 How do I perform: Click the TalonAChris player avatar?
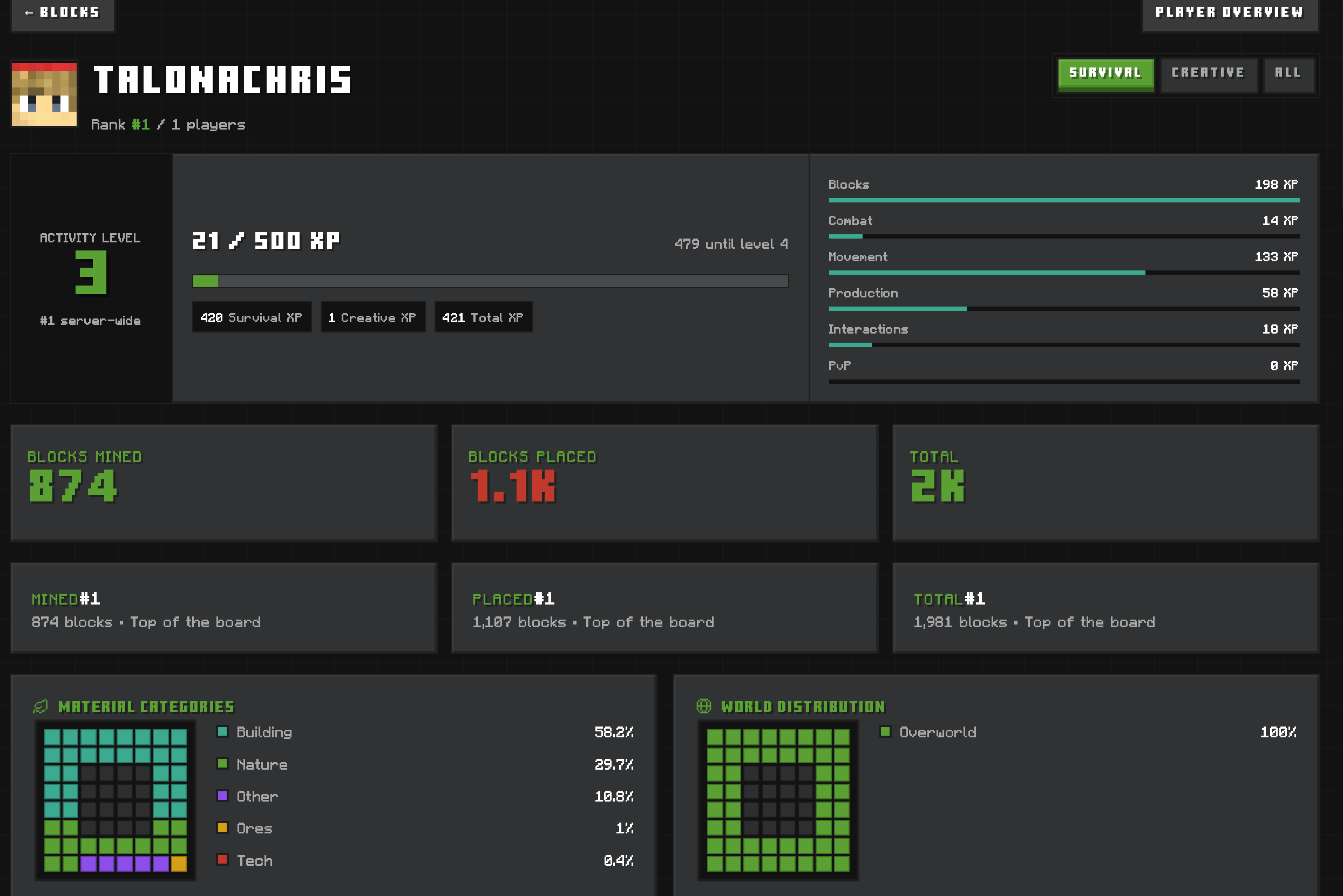44,94
